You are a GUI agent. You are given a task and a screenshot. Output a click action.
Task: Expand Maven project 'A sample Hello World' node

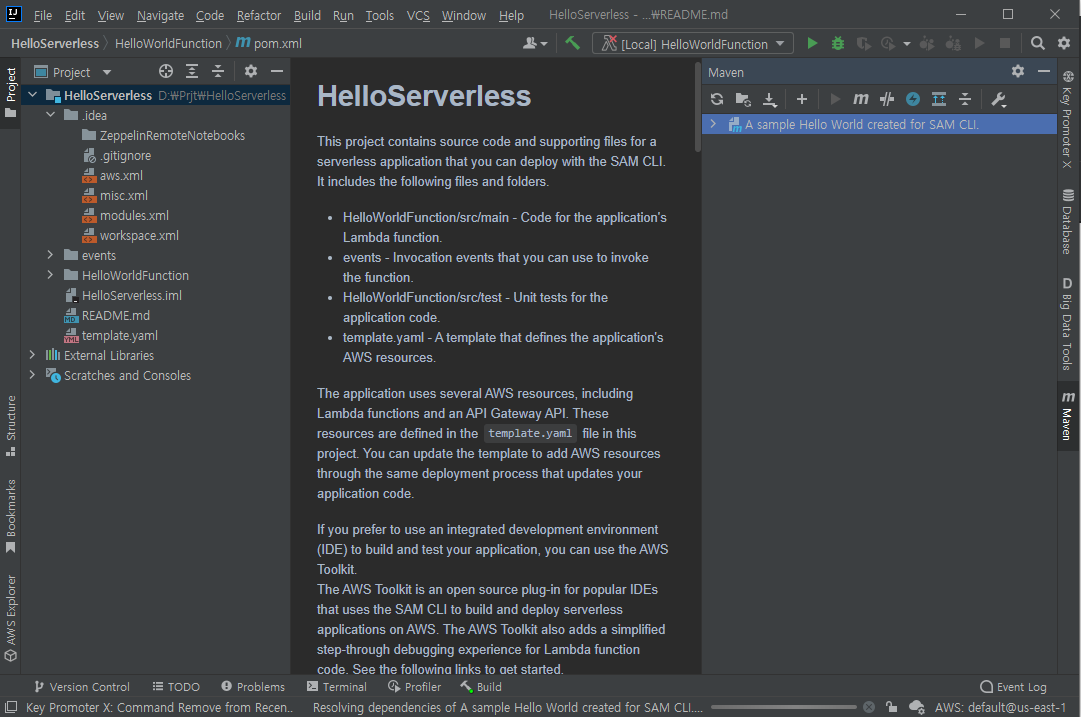pos(714,124)
